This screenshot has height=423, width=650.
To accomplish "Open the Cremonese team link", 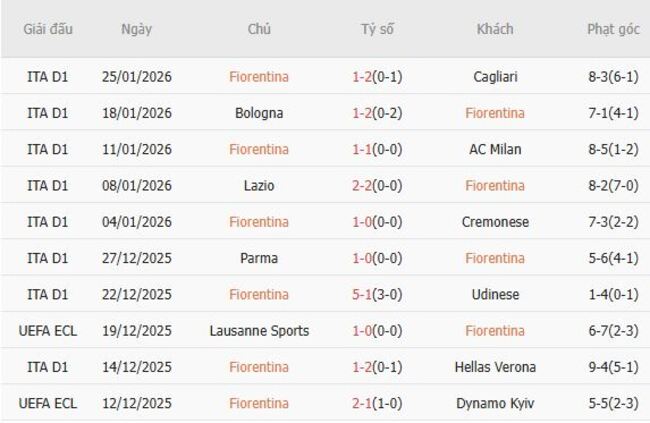I will click(x=494, y=221).
